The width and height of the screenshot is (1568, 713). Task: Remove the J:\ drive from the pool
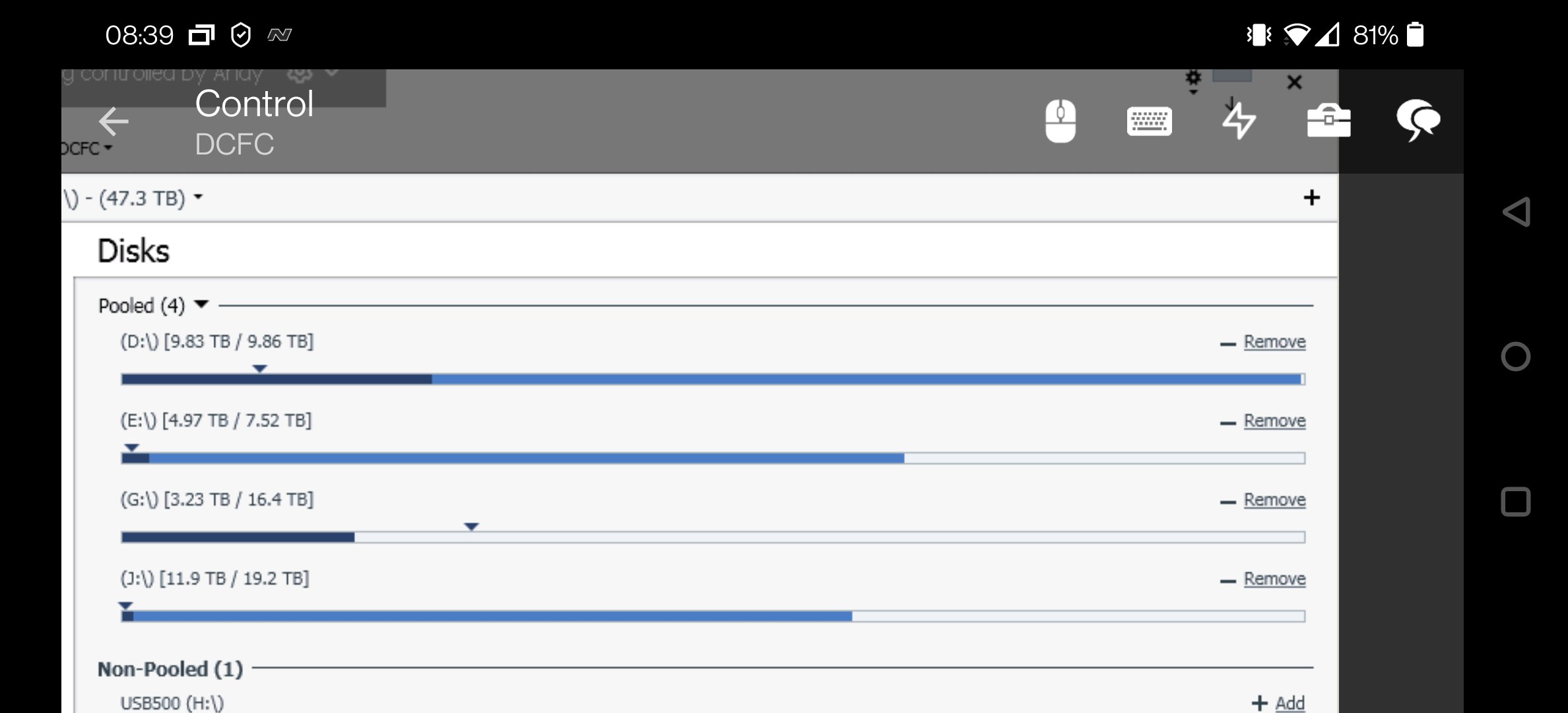[1274, 578]
